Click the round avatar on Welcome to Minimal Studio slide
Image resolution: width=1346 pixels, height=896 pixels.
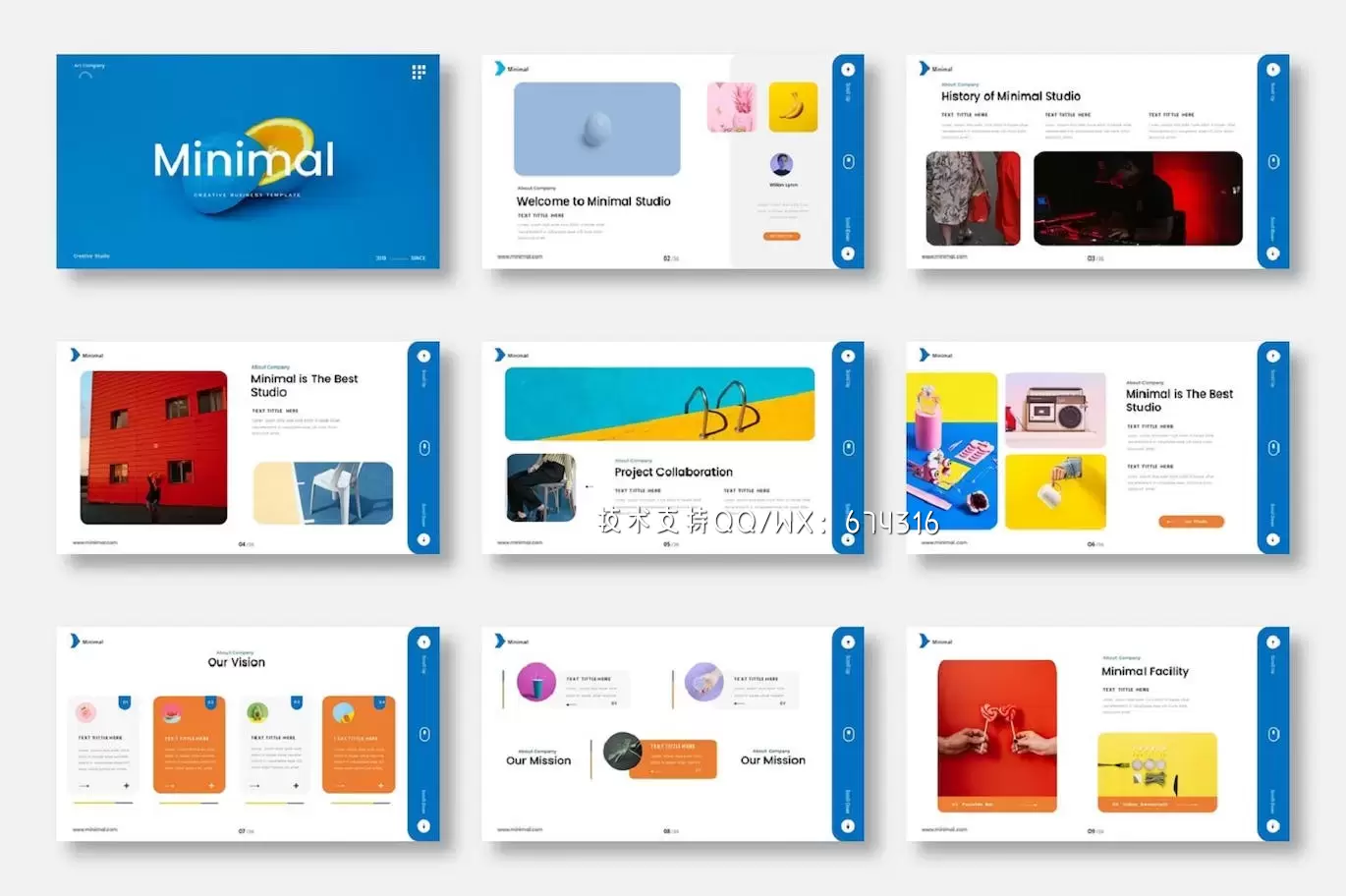[782, 164]
